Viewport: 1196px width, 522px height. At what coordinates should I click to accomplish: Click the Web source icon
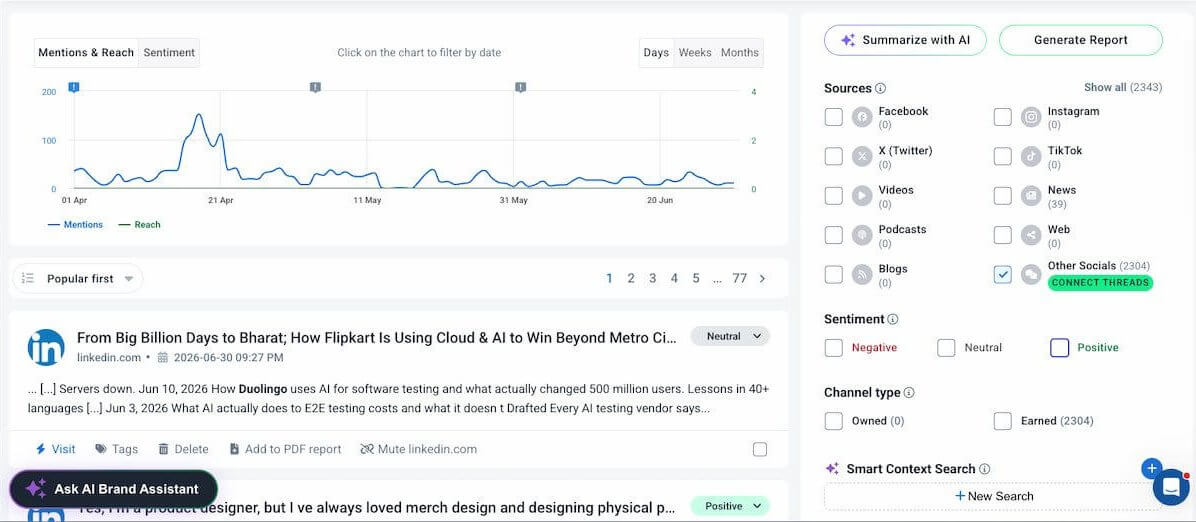pos(1031,235)
